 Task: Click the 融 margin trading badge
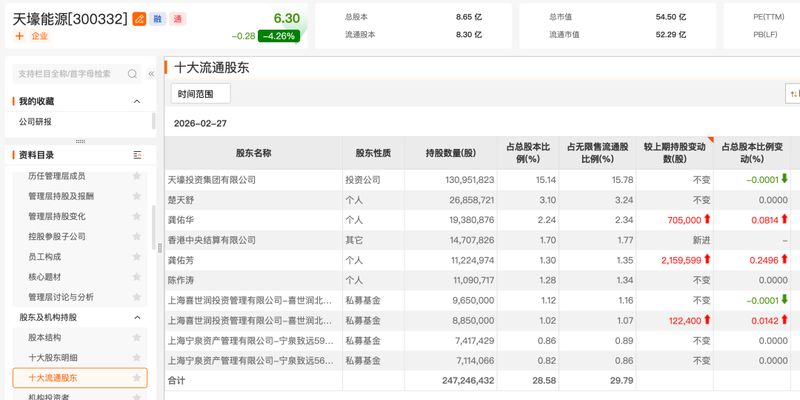pyautogui.click(x=159, y=19)
